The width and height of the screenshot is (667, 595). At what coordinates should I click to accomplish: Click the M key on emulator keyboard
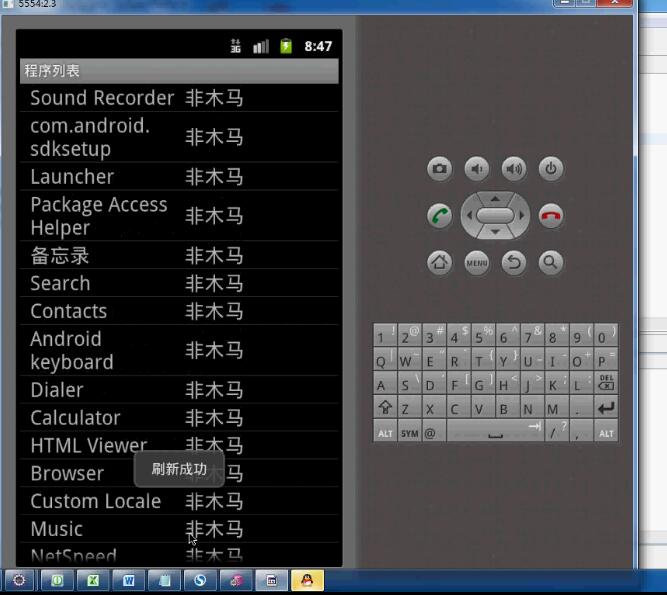point(557,407)
